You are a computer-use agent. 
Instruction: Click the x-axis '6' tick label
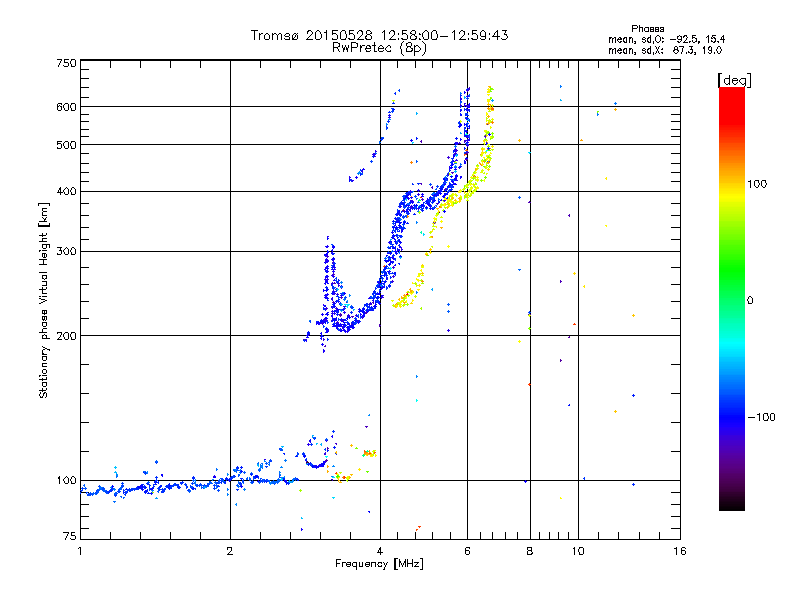tap(467, 551)
